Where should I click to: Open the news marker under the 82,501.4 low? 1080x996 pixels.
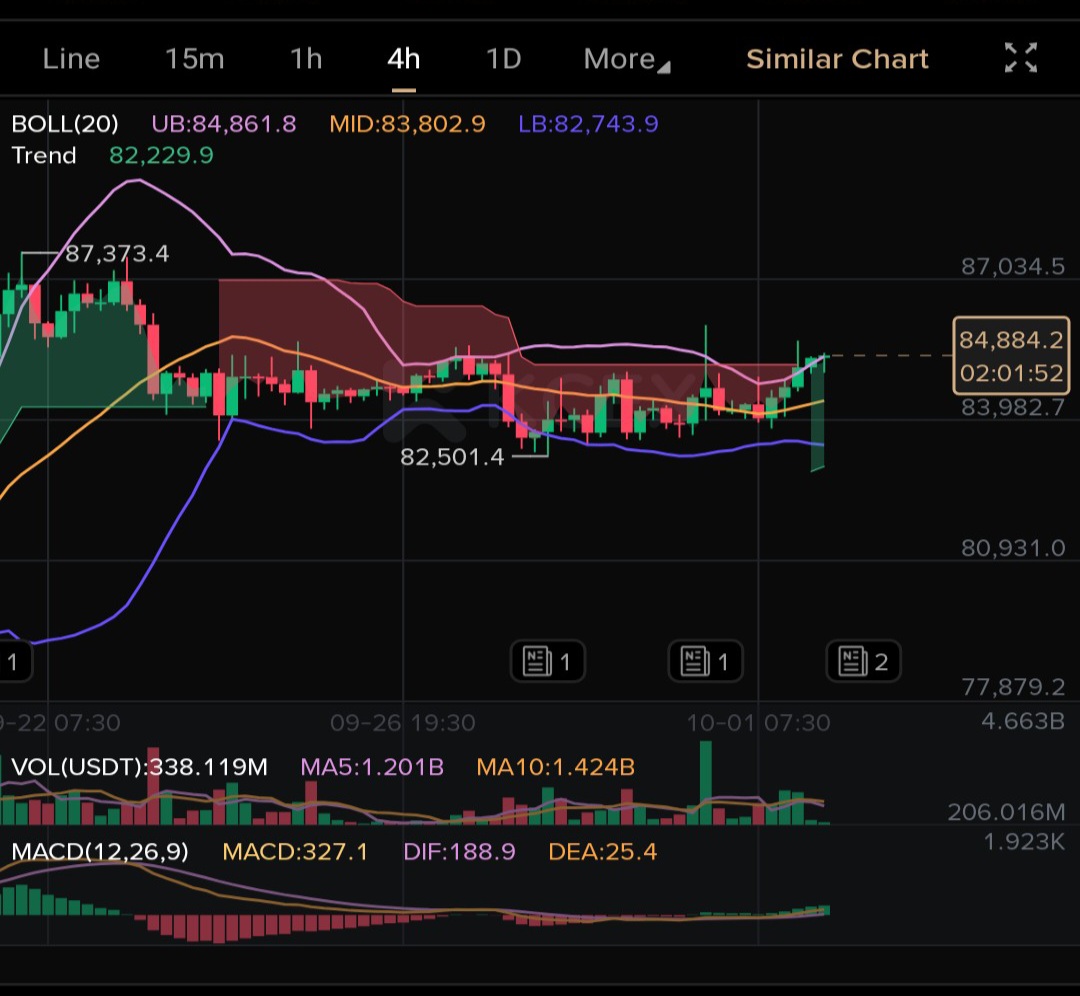[548, 661]
